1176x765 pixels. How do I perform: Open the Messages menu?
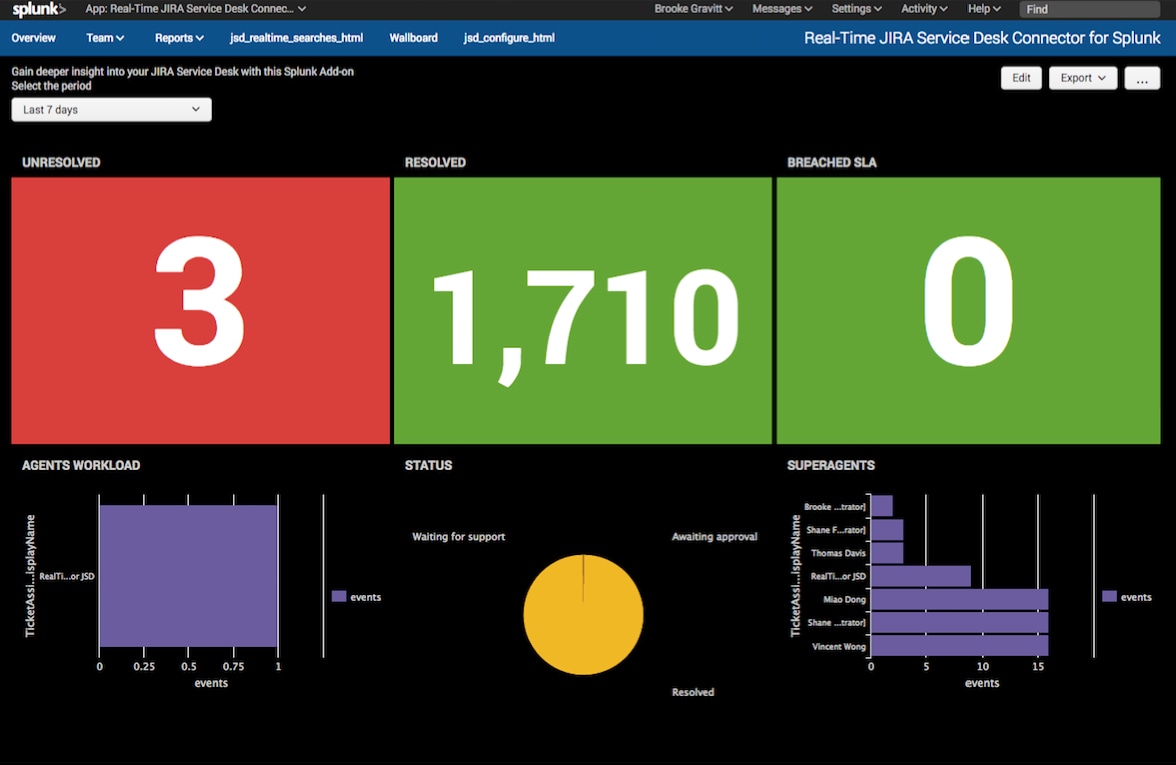pos(782,9)
